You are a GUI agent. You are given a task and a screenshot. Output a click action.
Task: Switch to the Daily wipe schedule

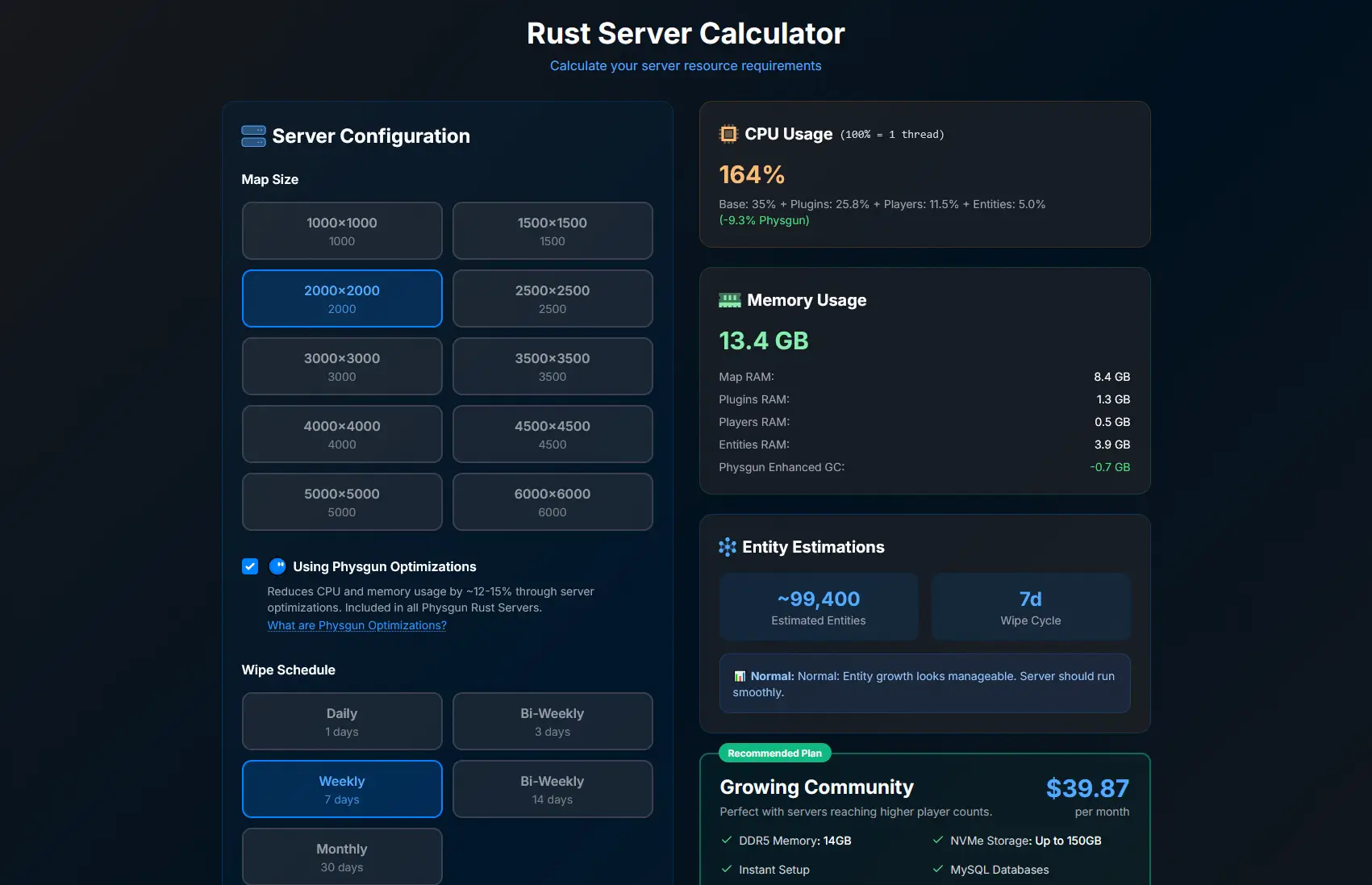(341, 721)
